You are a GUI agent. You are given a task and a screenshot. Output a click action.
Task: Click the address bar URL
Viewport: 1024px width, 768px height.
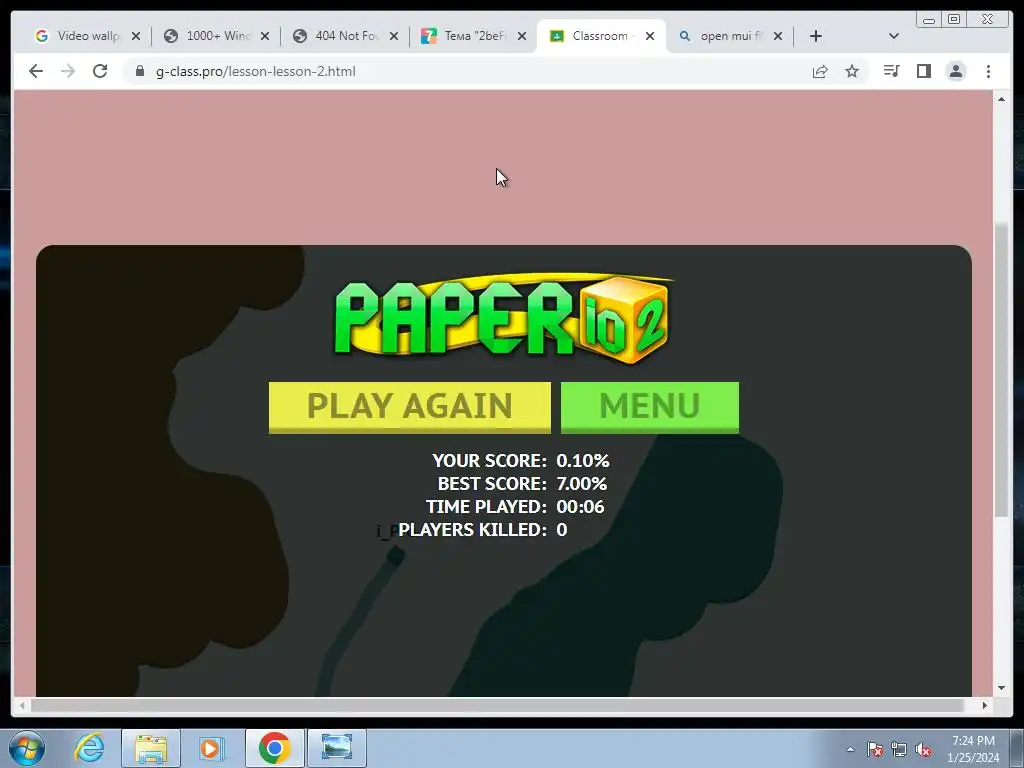tap(255, 71)
